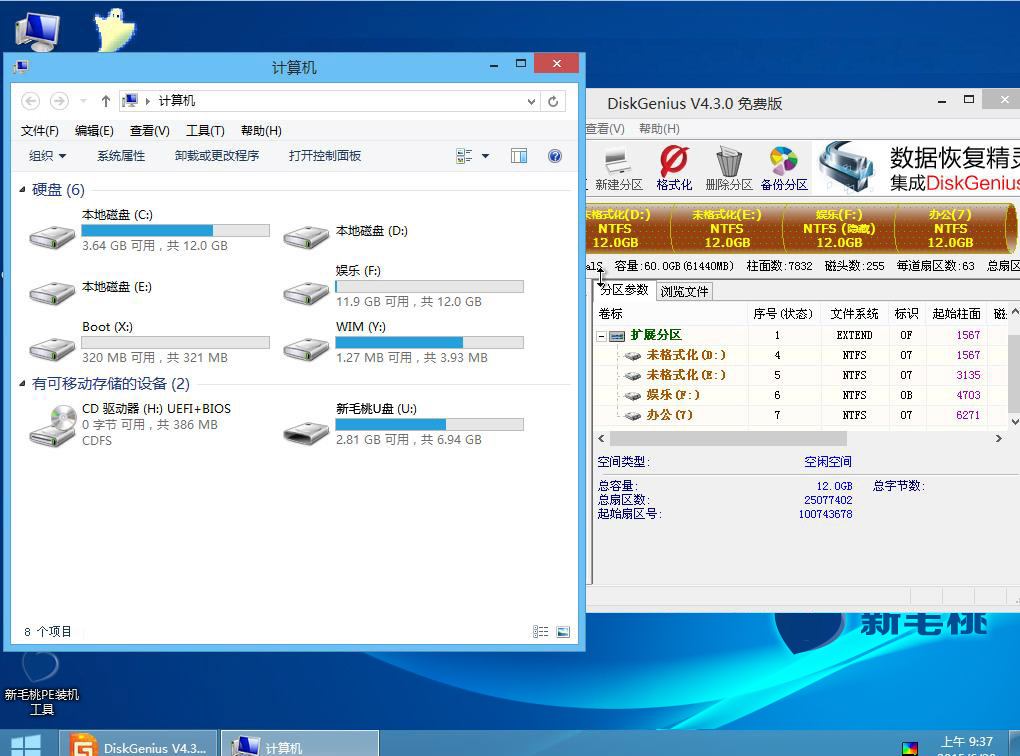Open the local disk (E:) drive icon

(52, 292)
